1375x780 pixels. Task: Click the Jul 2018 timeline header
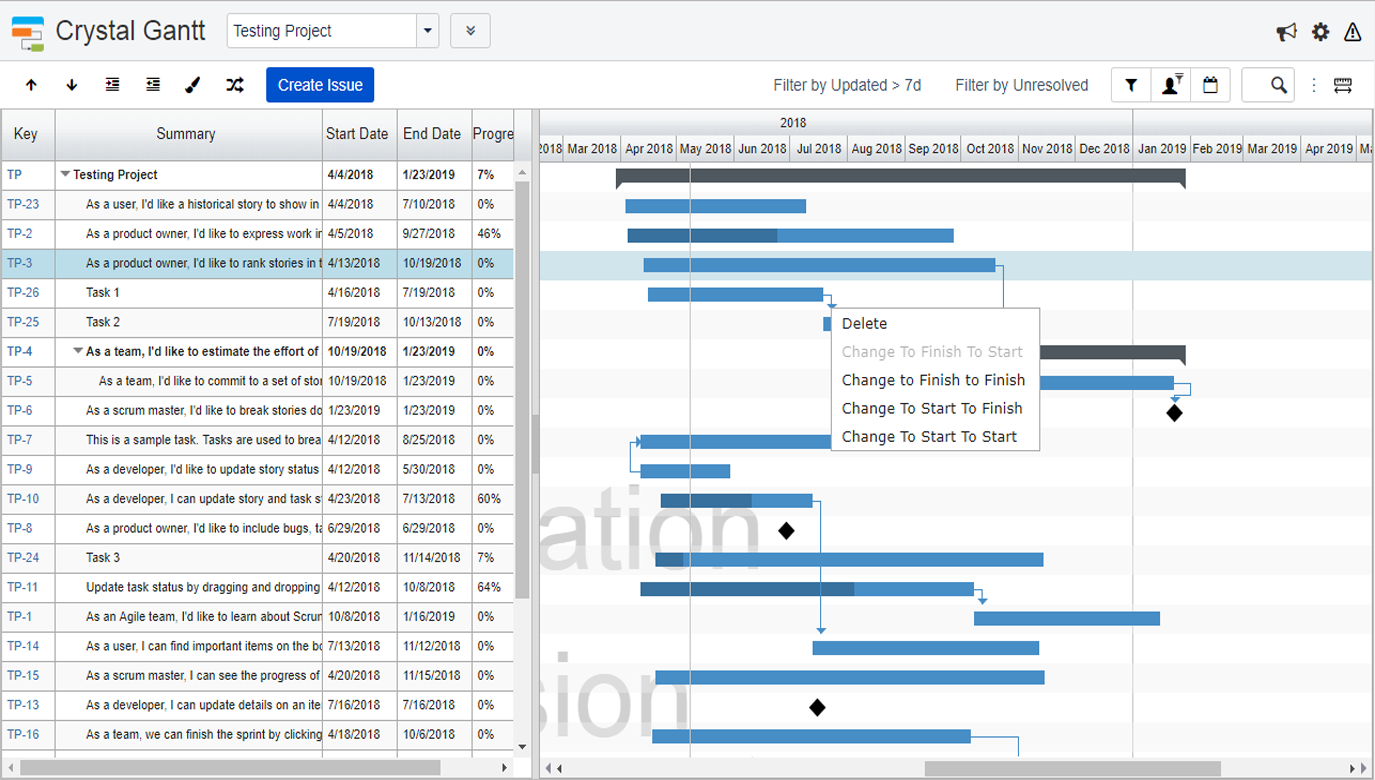818,149
